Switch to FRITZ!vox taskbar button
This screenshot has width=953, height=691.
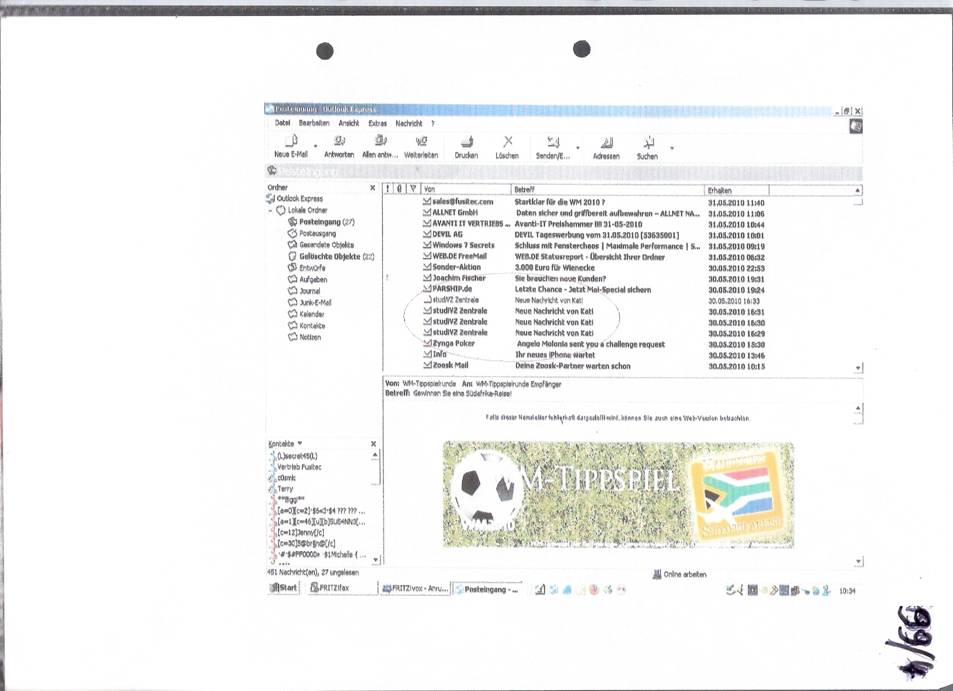coord(416,588)
